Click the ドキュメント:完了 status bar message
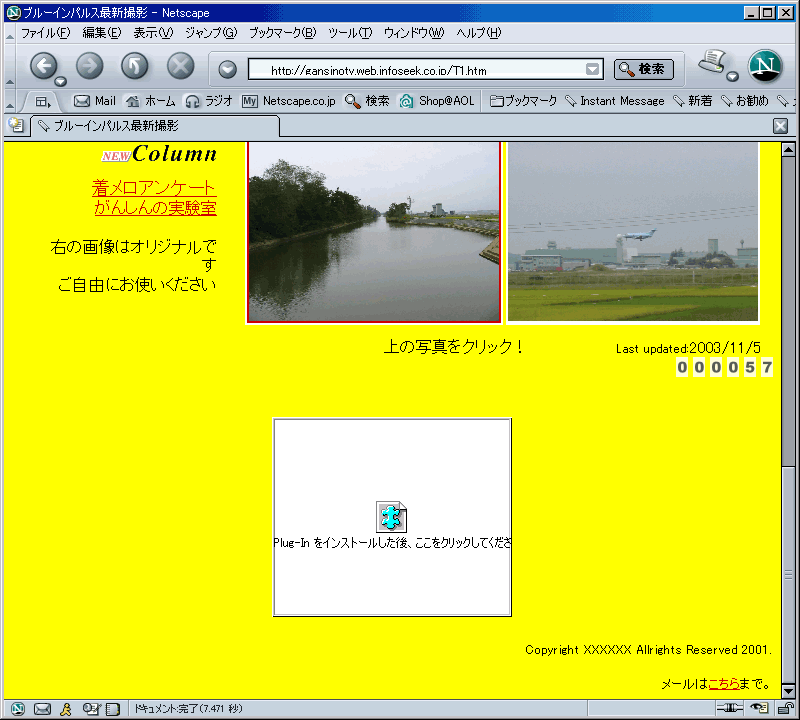Image resolution: width=800 pixels, height=720 pixels. [188, 709]
